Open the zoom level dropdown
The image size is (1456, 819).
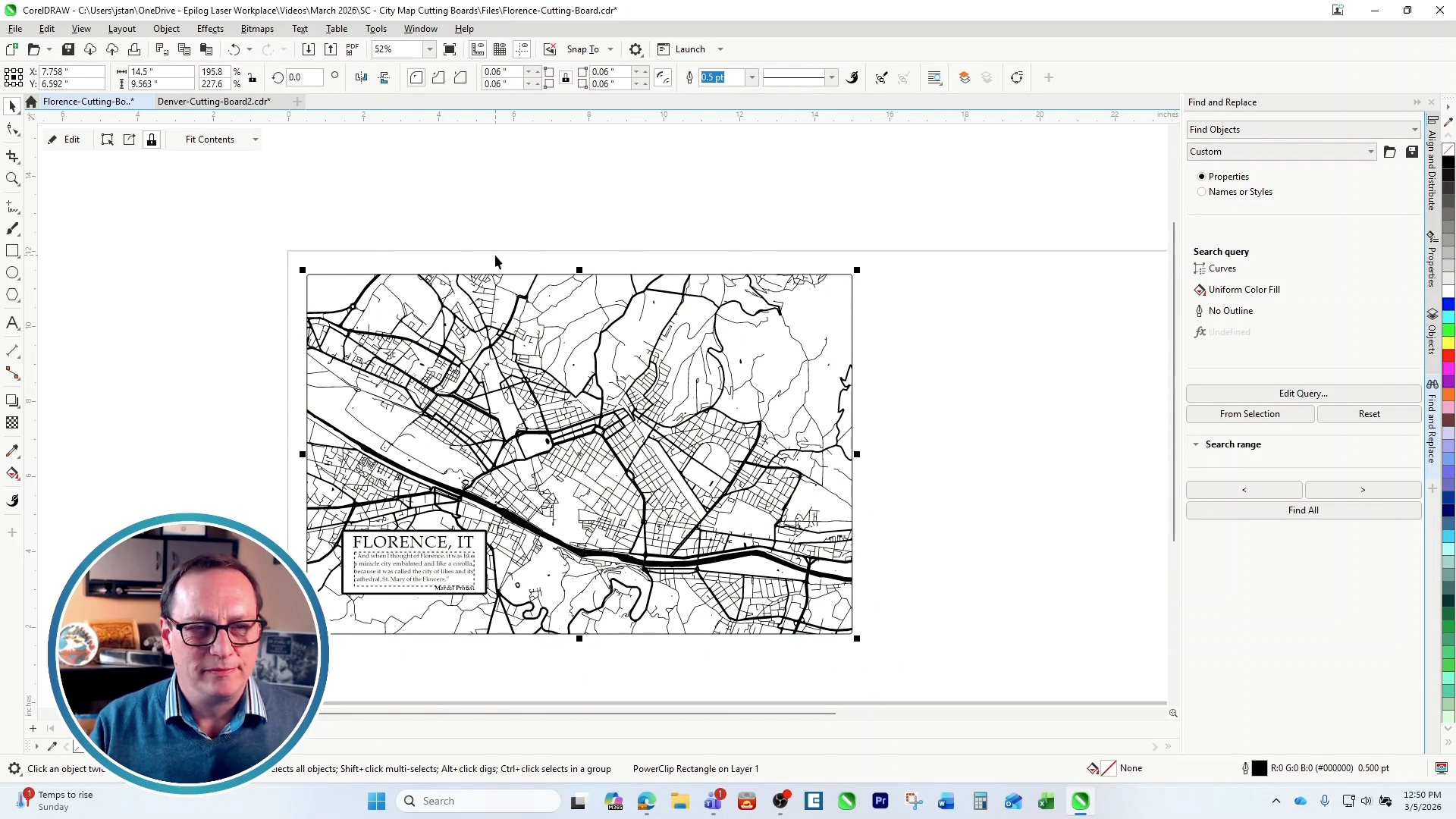click(x=429, y=49)
